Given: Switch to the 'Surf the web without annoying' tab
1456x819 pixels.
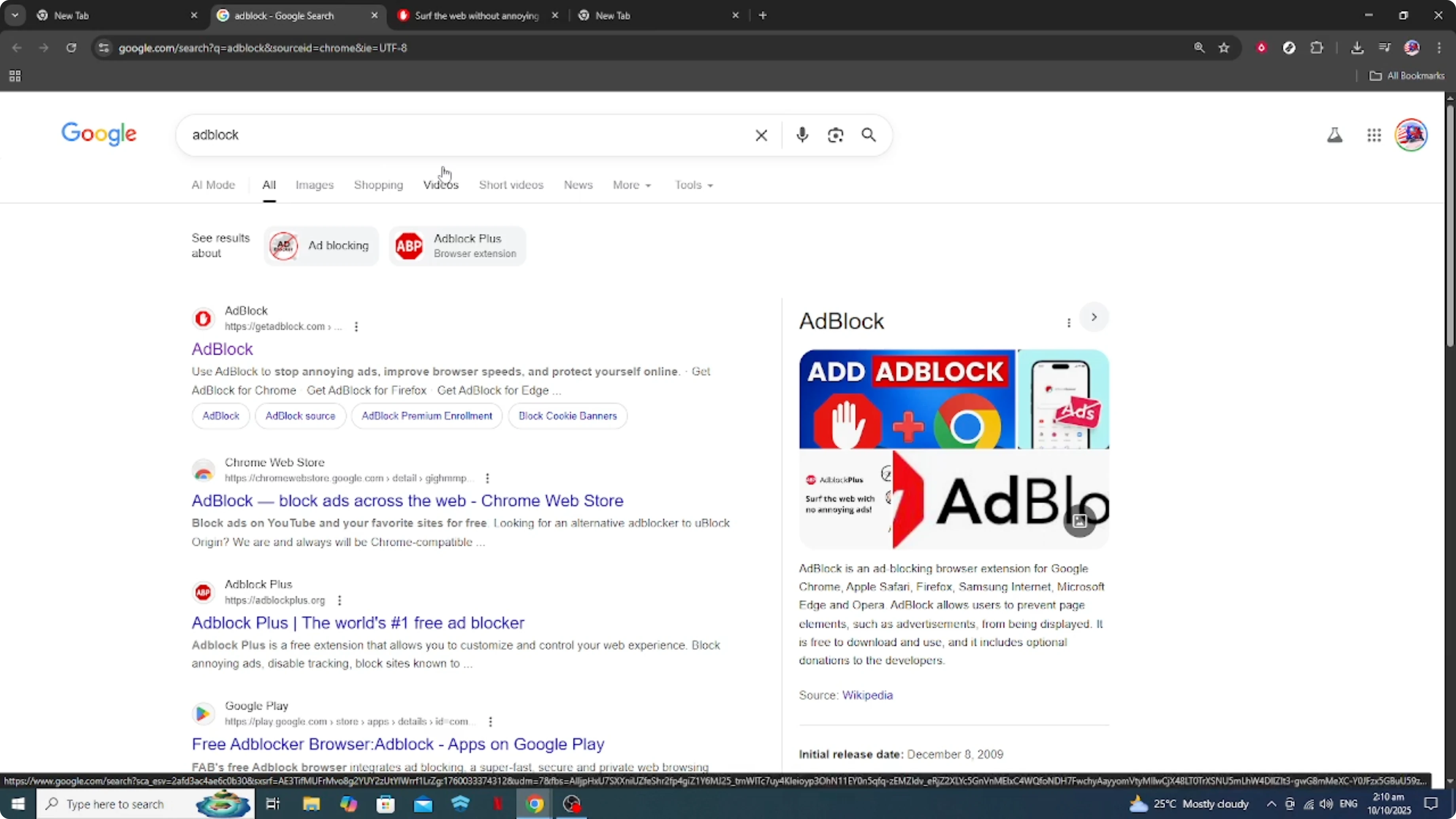Looking at the screenshot, I should 478,15.
